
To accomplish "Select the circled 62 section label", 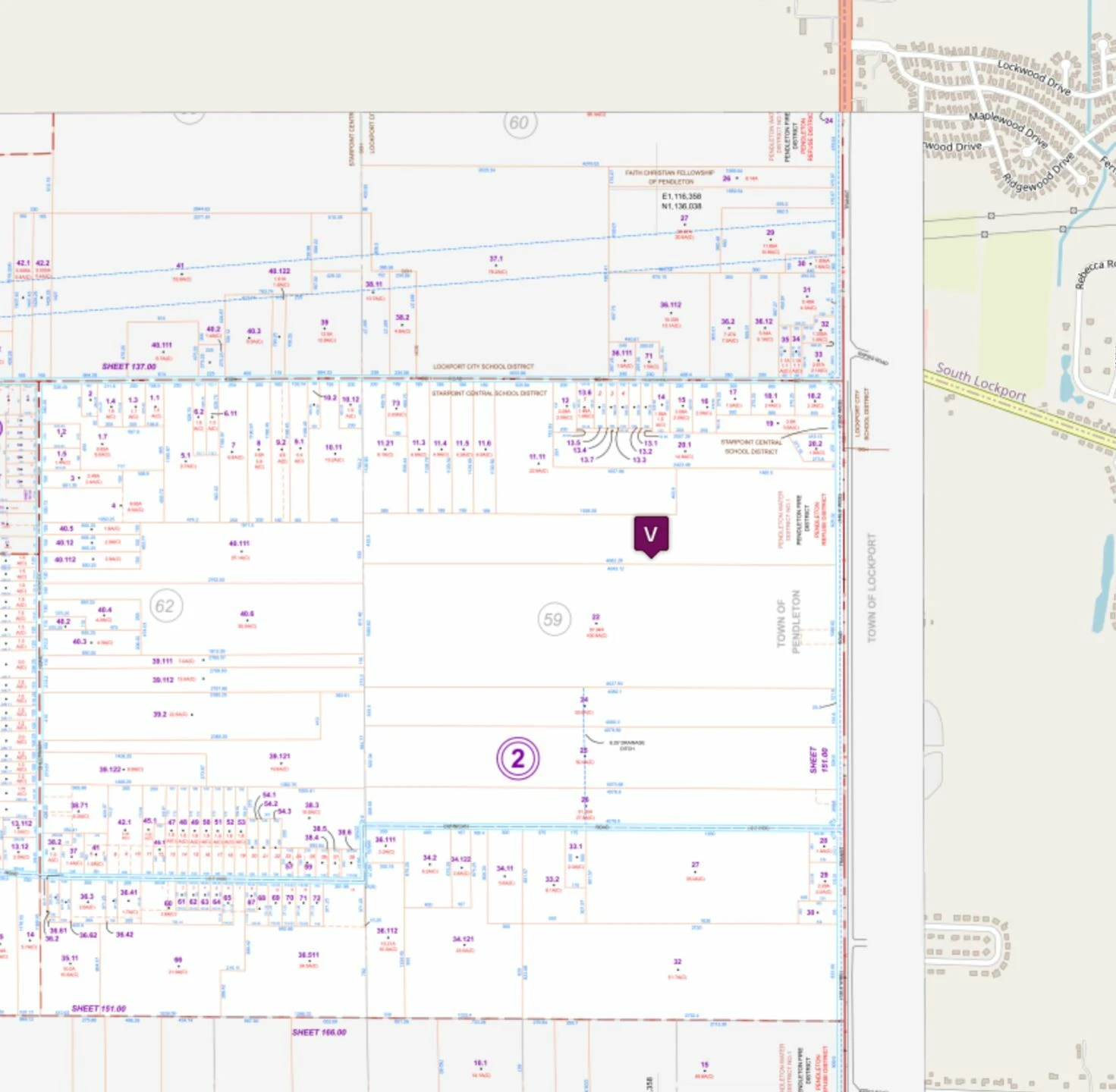I will click(165, 606).
